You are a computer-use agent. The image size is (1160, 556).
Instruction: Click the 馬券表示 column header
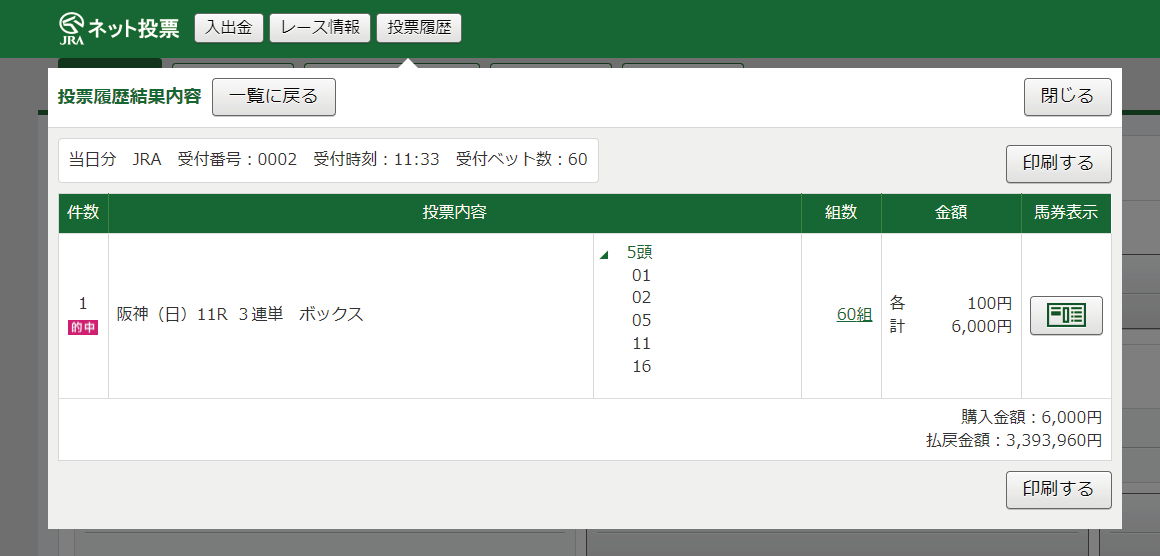pos(1066,213)
